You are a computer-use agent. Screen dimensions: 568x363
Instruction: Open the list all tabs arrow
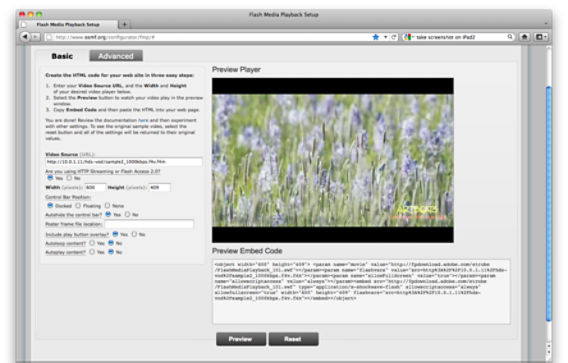(546, 24)
